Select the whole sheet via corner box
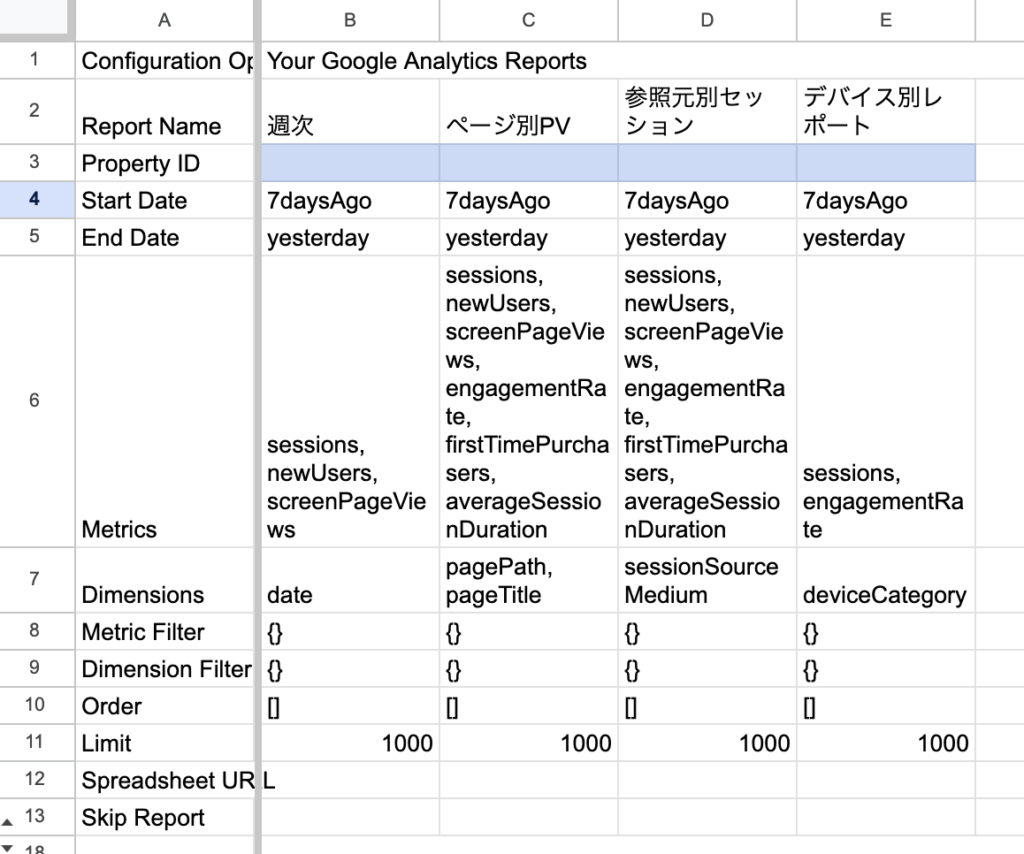Viewport: 1024px width, 854px height. pos(37,20)
